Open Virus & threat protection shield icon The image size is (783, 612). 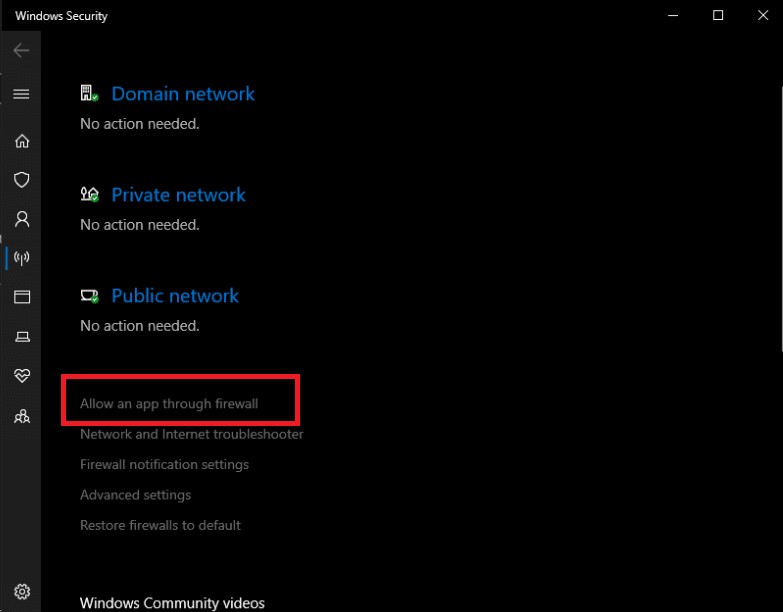pyautogui.click(x=21, y=180)
